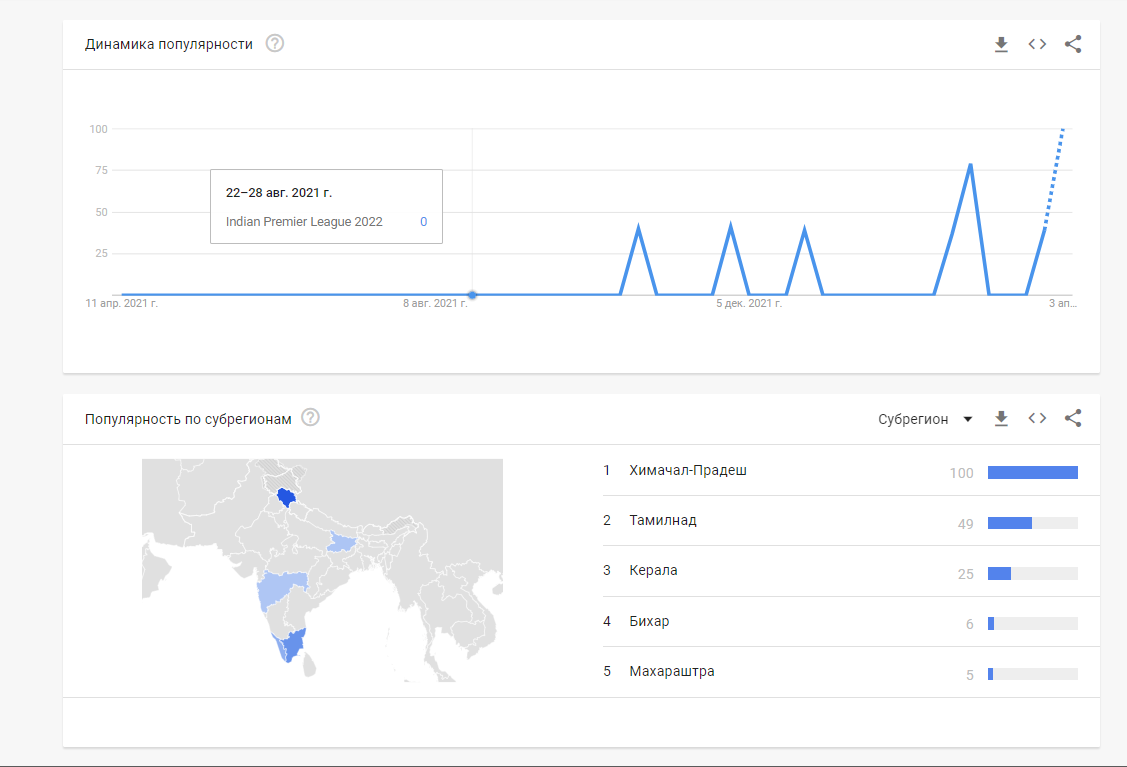The width and height of the screenshot is (1127, 767).
Task: Open Керала region entry
Action: [x=840, y=571]
